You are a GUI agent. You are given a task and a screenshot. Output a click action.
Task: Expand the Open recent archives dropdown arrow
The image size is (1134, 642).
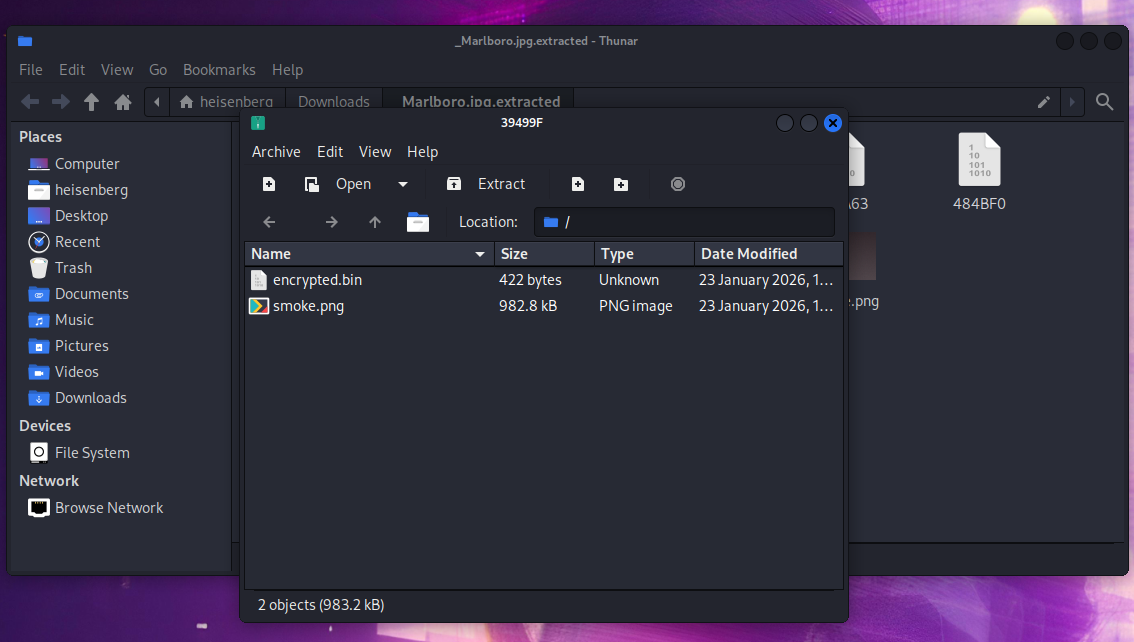403,184
